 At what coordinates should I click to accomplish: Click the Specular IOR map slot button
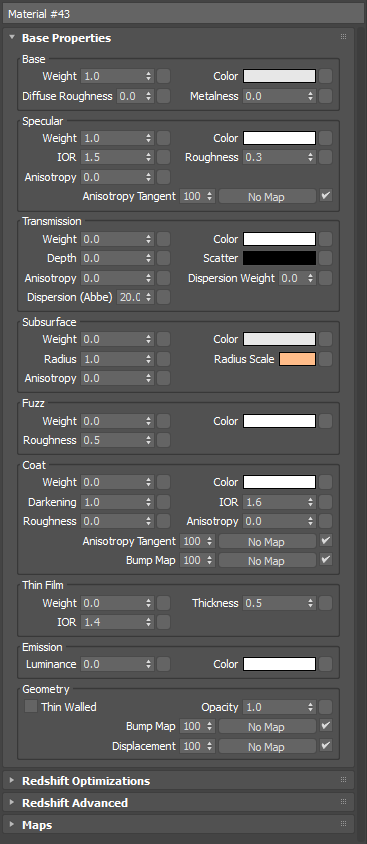click(x=164, y=157)
